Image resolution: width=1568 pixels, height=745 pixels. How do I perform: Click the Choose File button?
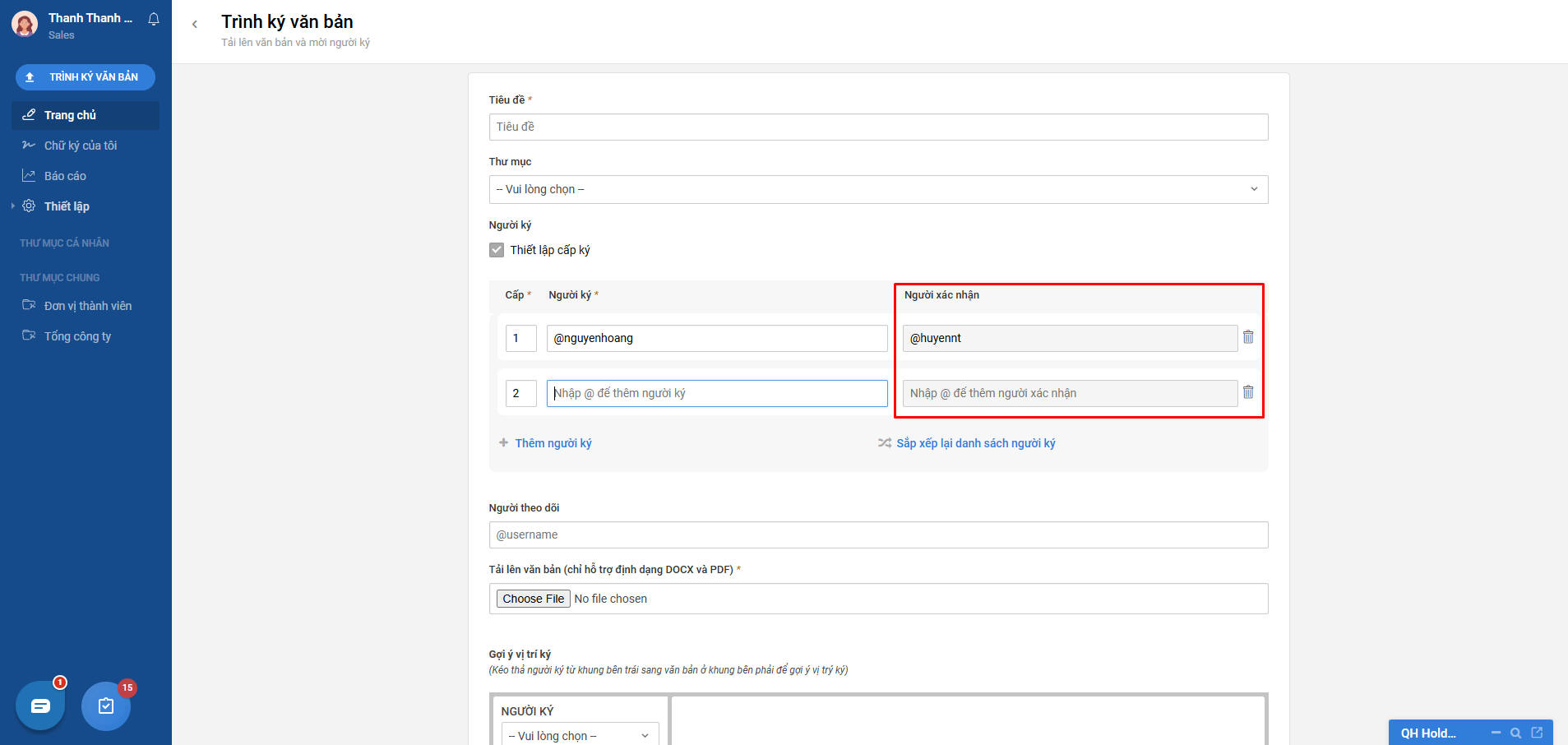pos(534,599)
